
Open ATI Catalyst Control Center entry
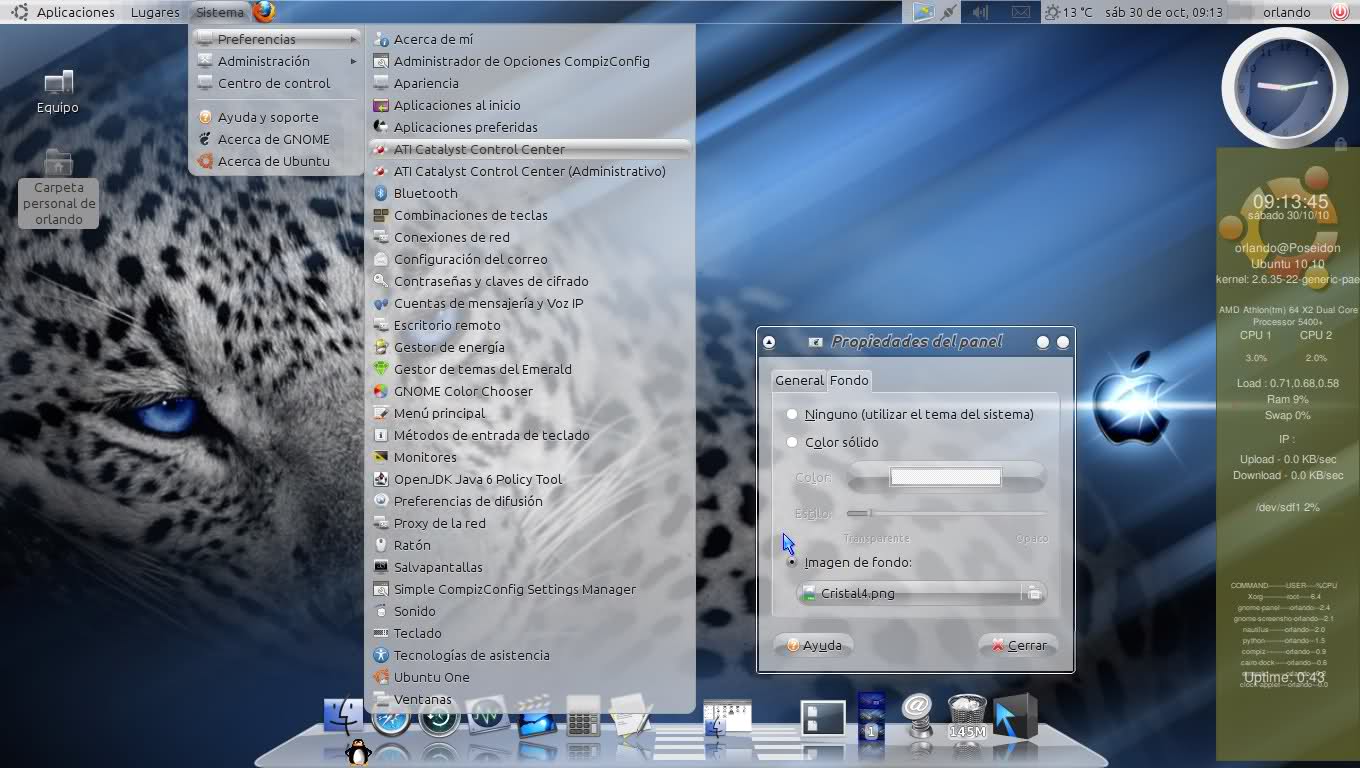479,149
